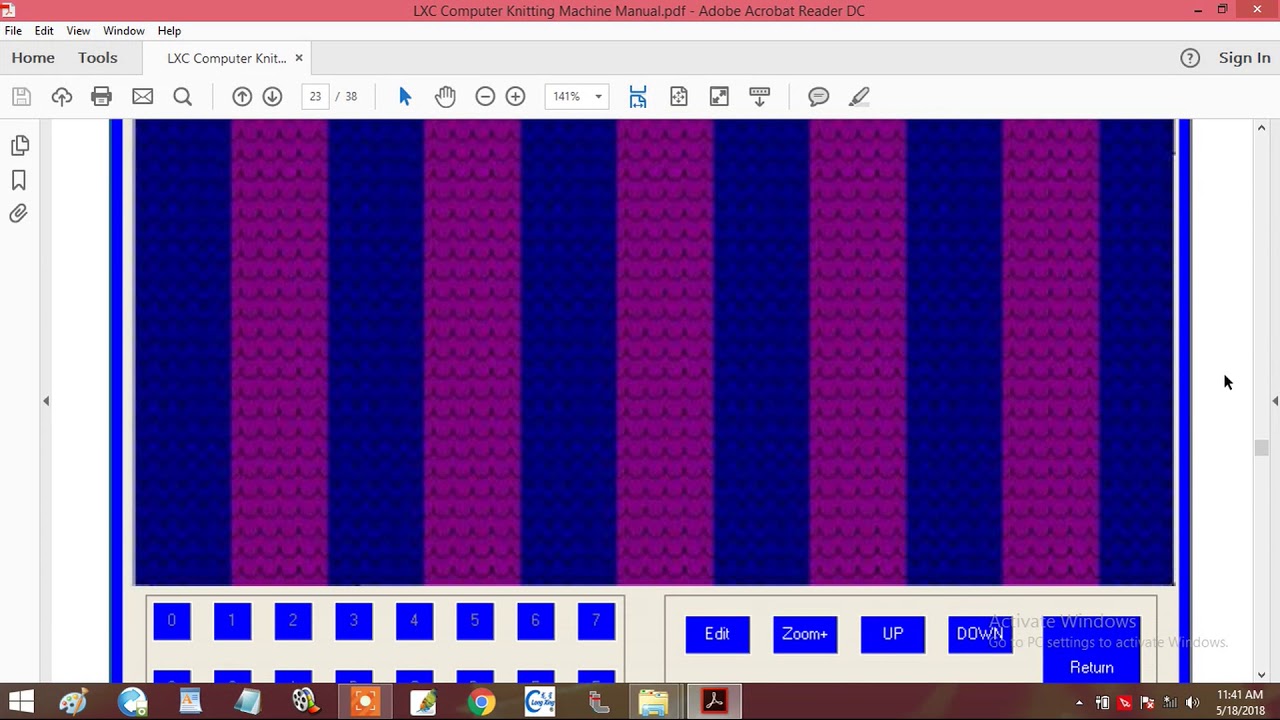This screenshot has height=720, width=1280.
Task: Click the blue Zoom+ button
Action: (x=805, y=634)
